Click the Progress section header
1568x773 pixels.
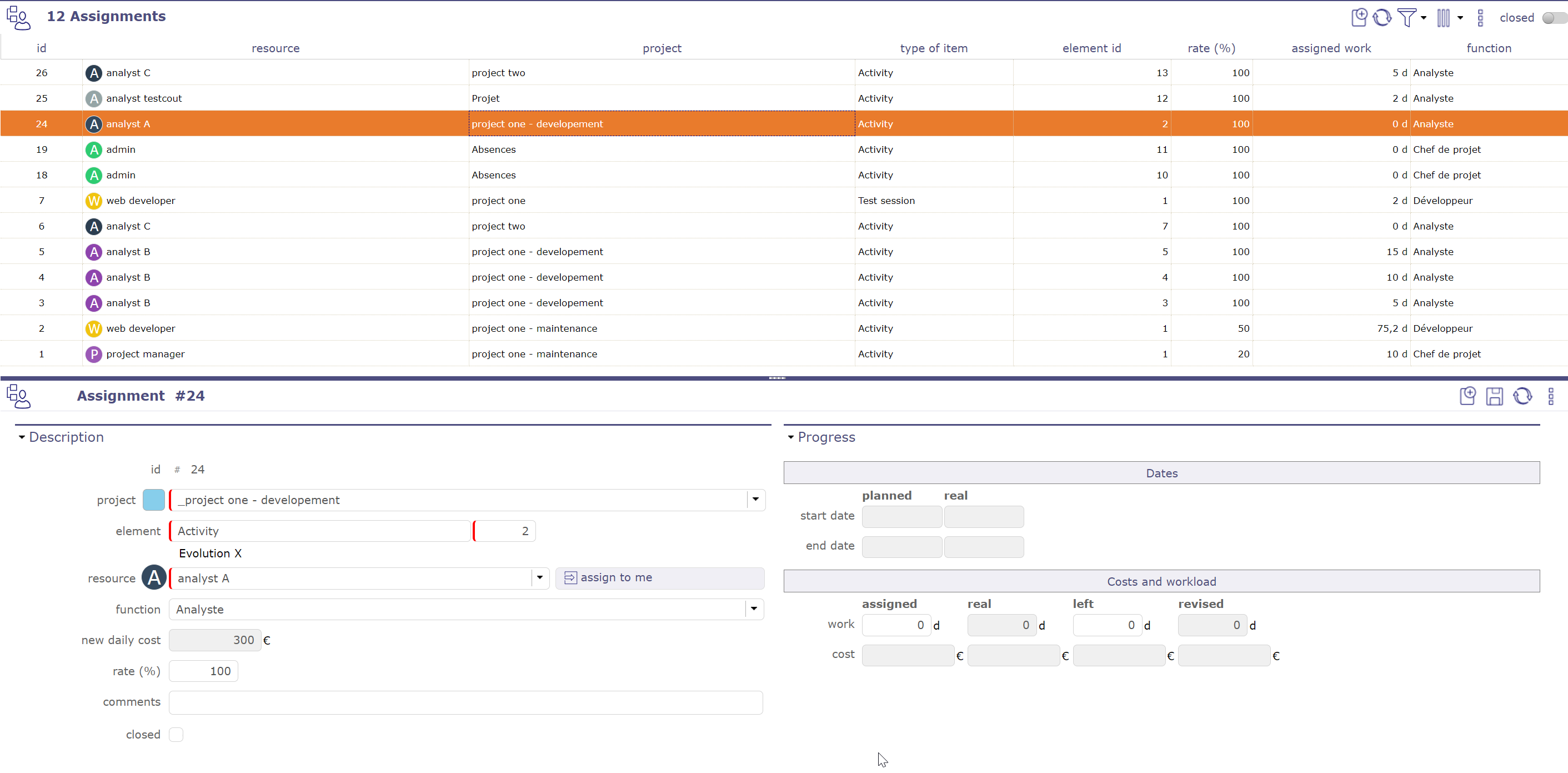click(x=820, y=437)
